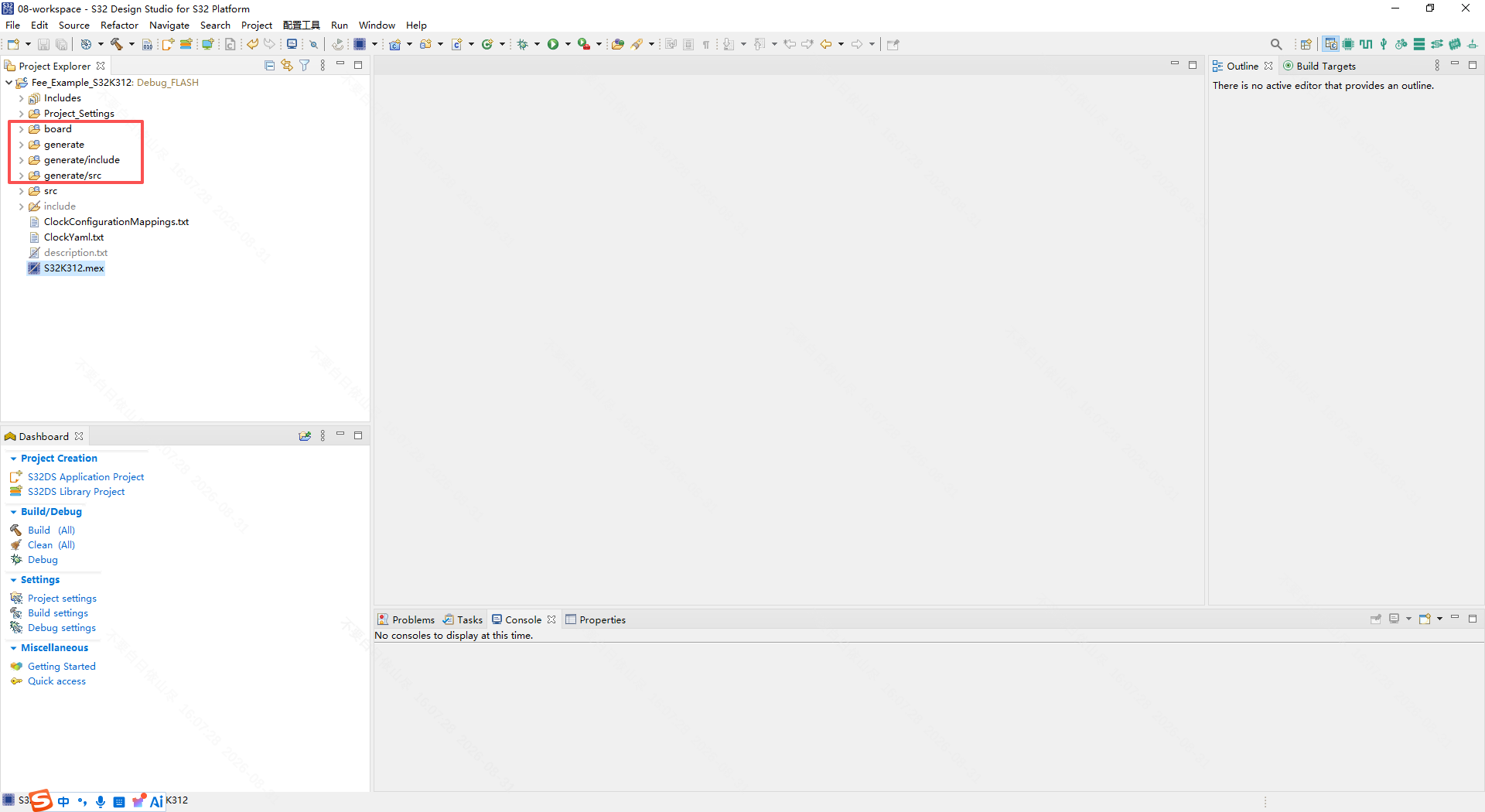This screenshot has height=812, width=1485.
Task: Select the S32K312.mex file
Action: pos(73,268)
